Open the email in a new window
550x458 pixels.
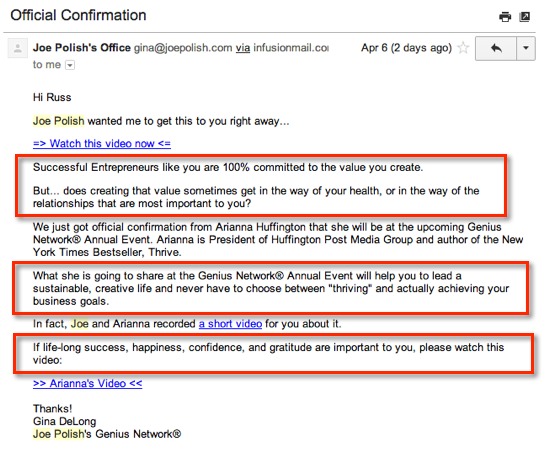pos(525,16)
